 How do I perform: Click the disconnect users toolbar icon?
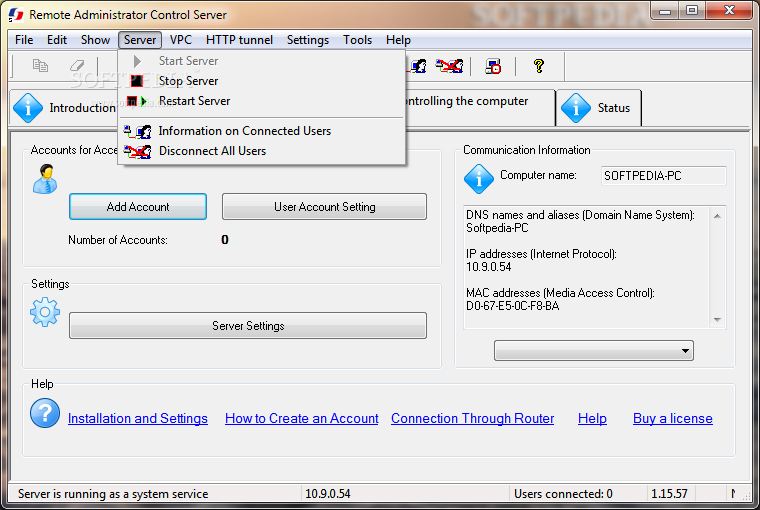tap(449, 66)
